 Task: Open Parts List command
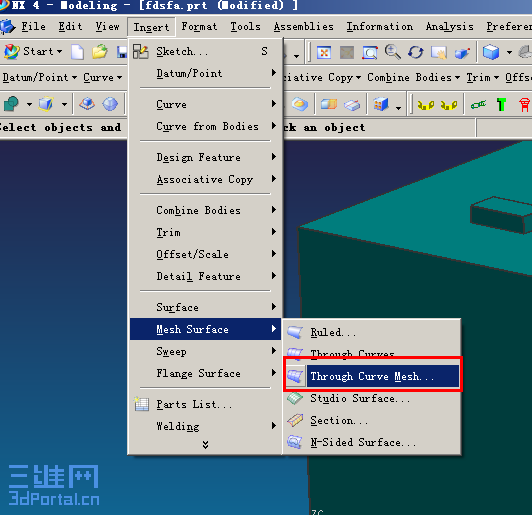(205, 404)
